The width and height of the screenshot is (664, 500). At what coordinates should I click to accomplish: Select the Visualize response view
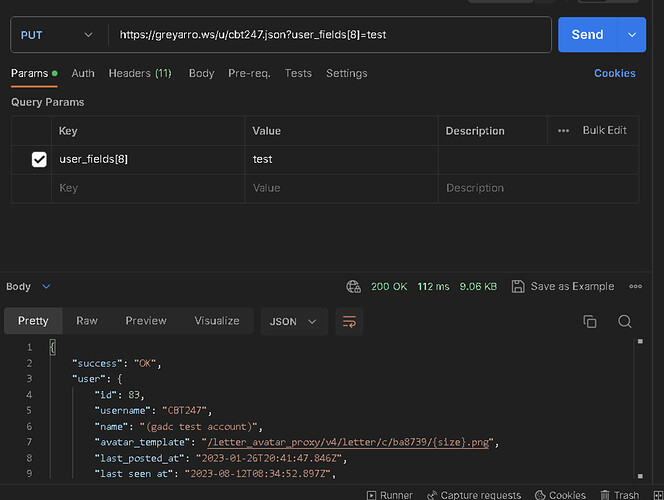tap(217, 321)
